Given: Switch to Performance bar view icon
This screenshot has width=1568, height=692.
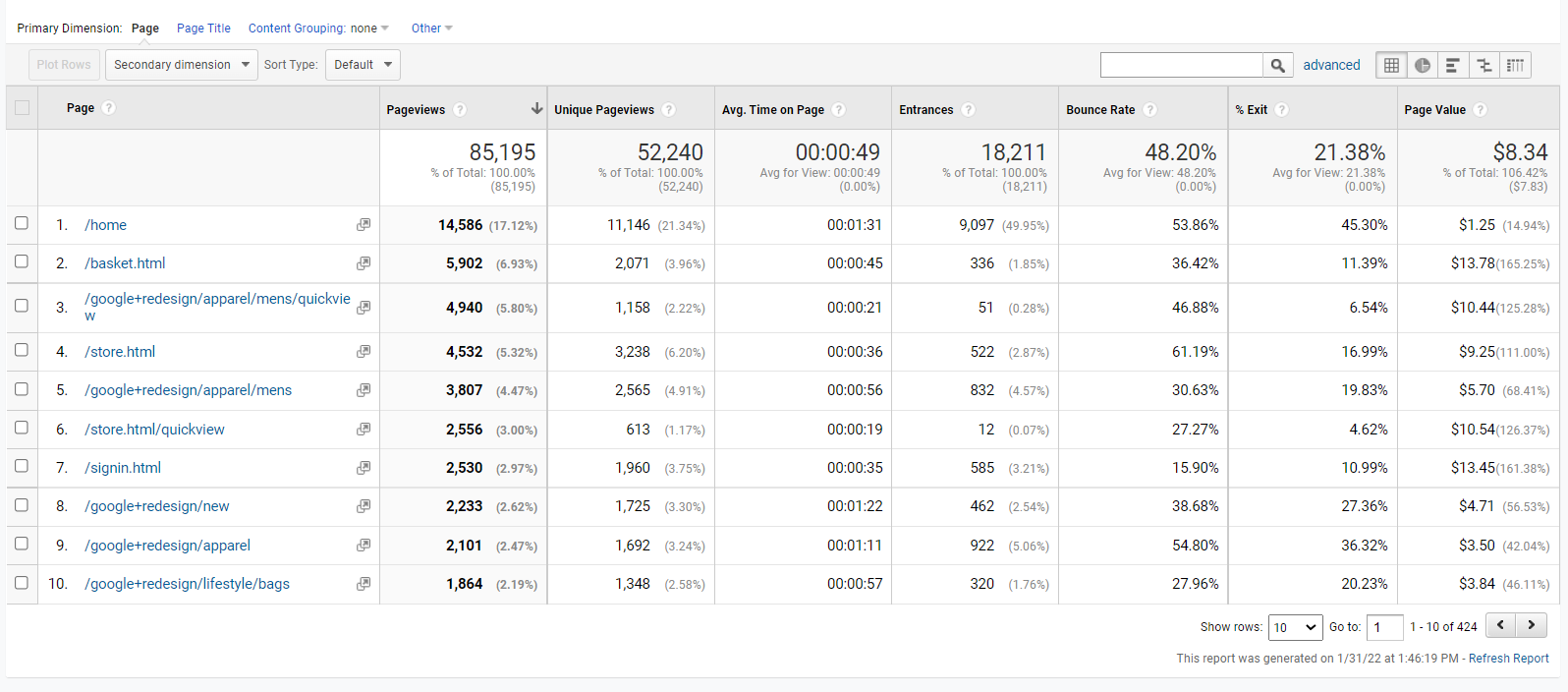Looking at the screenshot, I should point(1453,65).
